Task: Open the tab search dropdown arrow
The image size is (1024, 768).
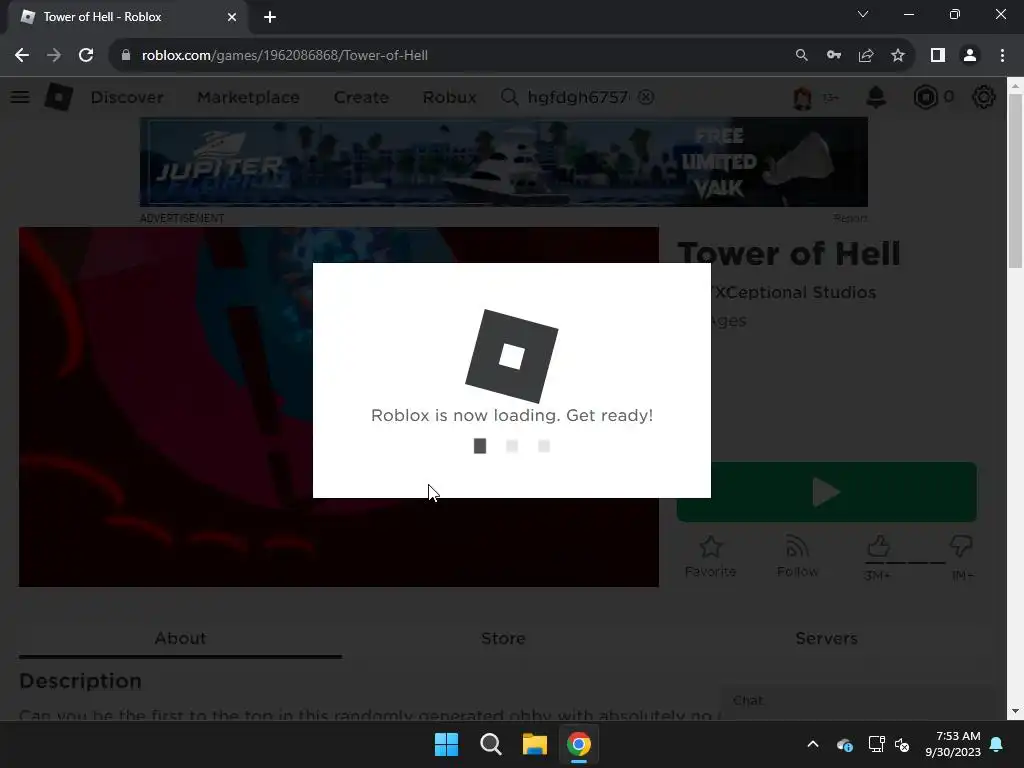Action: pos(863,14)
